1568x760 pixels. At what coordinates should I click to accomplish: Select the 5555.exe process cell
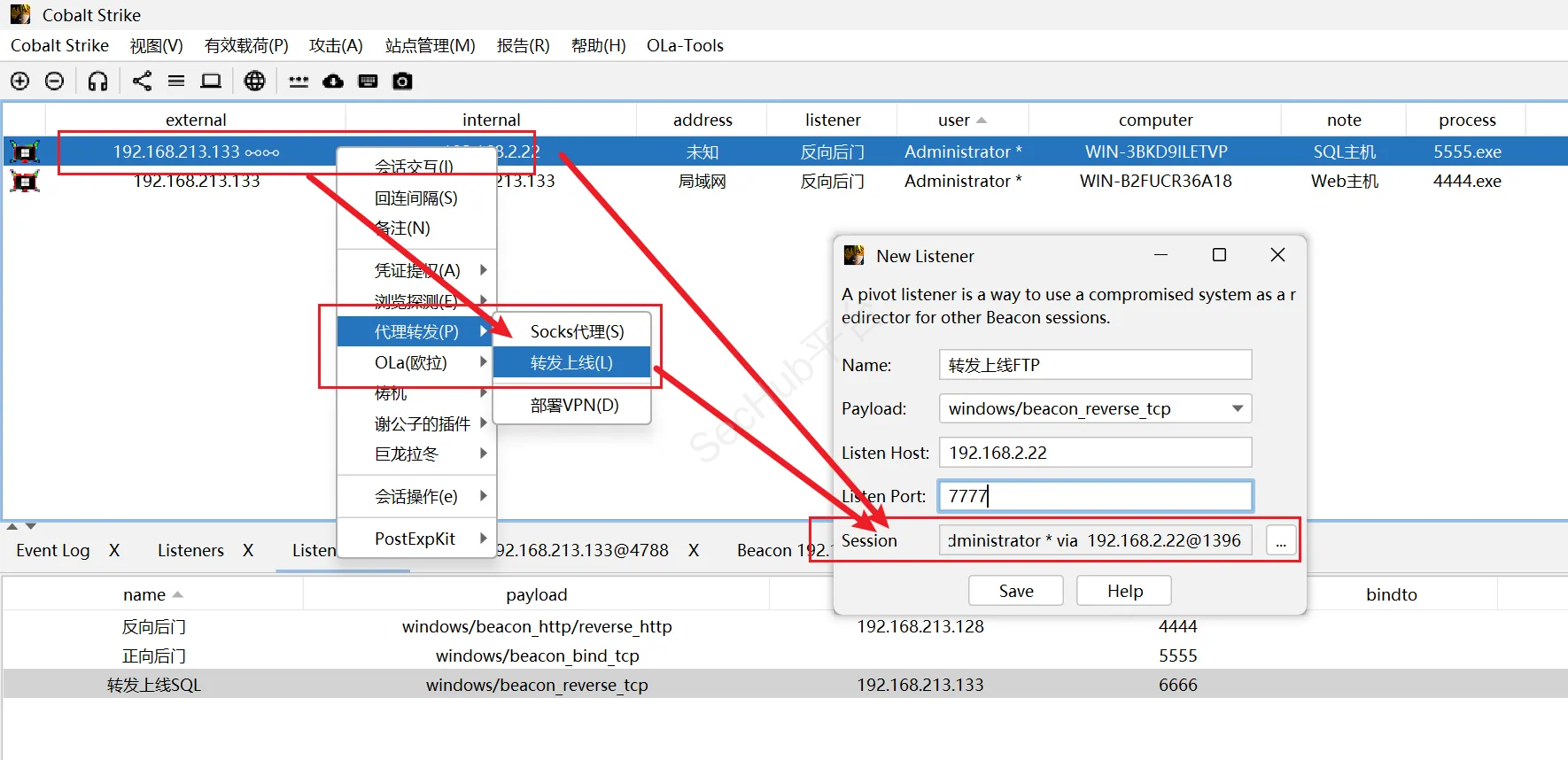(1467, 151)
